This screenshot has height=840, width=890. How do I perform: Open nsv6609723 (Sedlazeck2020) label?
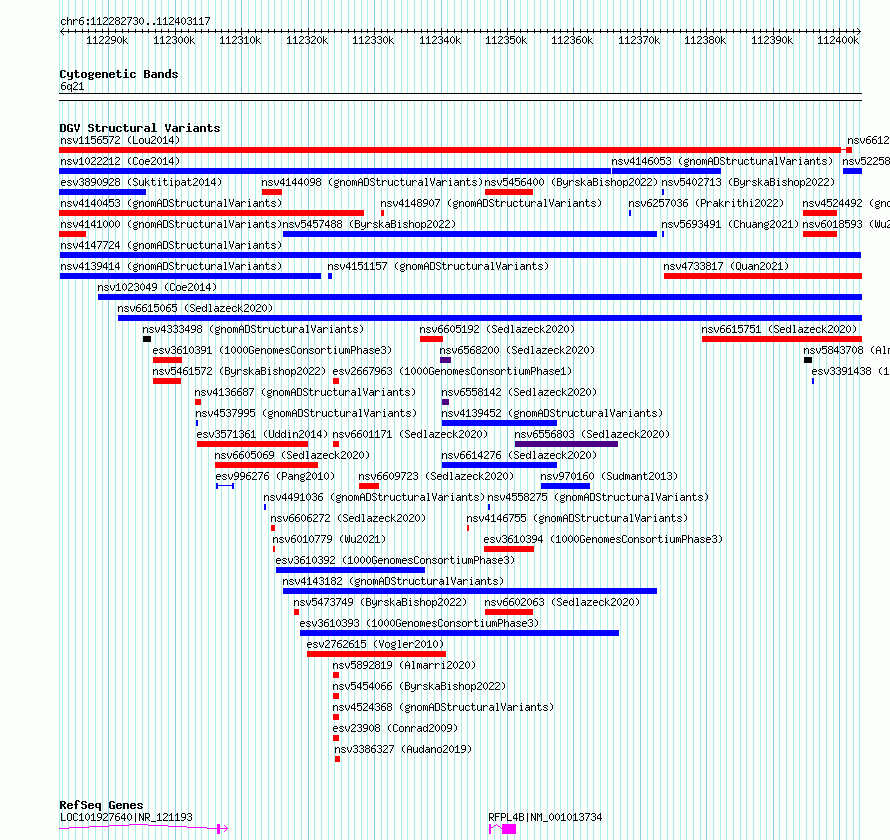(x=436, y=476)
